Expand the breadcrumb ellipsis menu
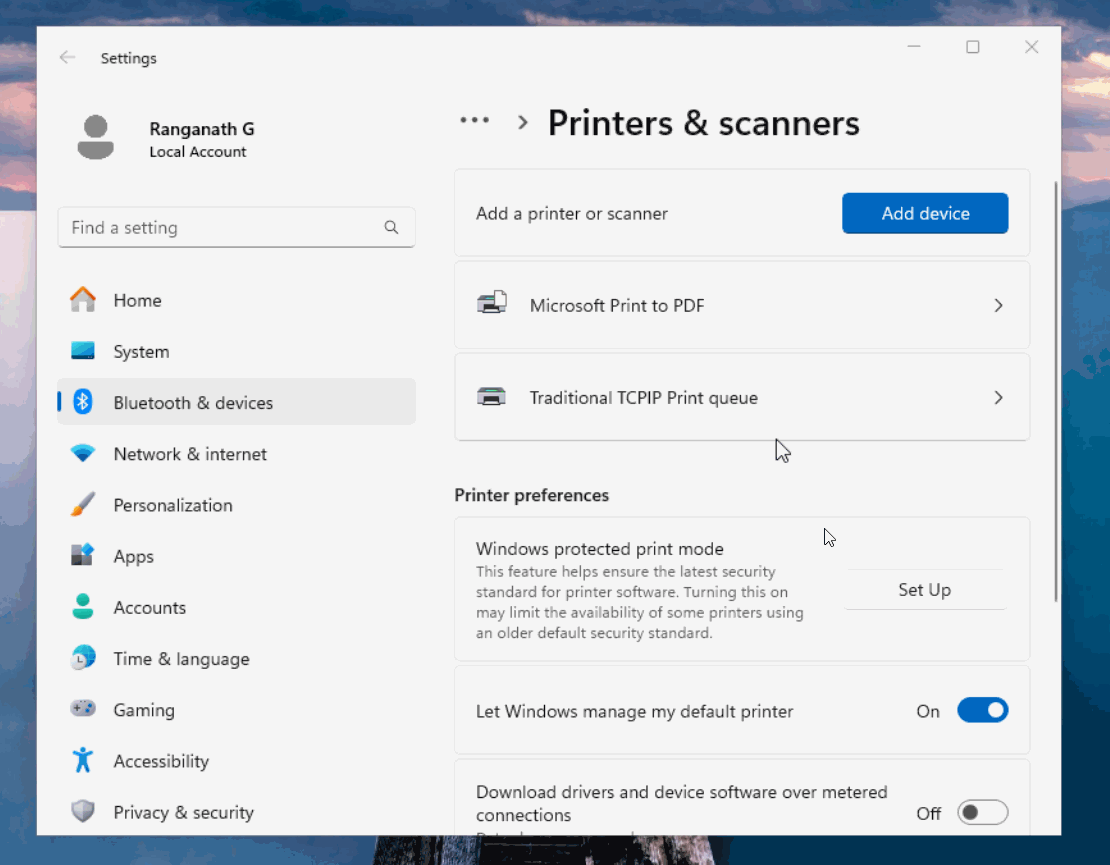This screenshot has height=865, width=1110. [474, 121]
